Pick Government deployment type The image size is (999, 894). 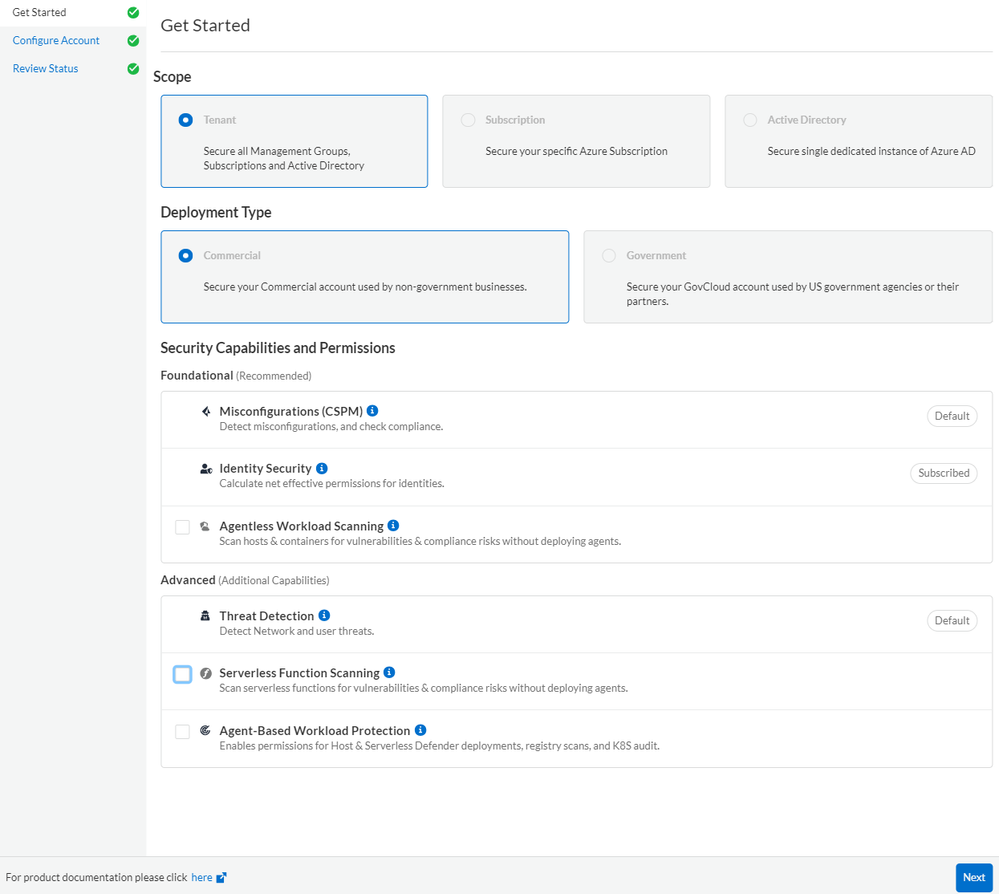(x=609, y=256)
